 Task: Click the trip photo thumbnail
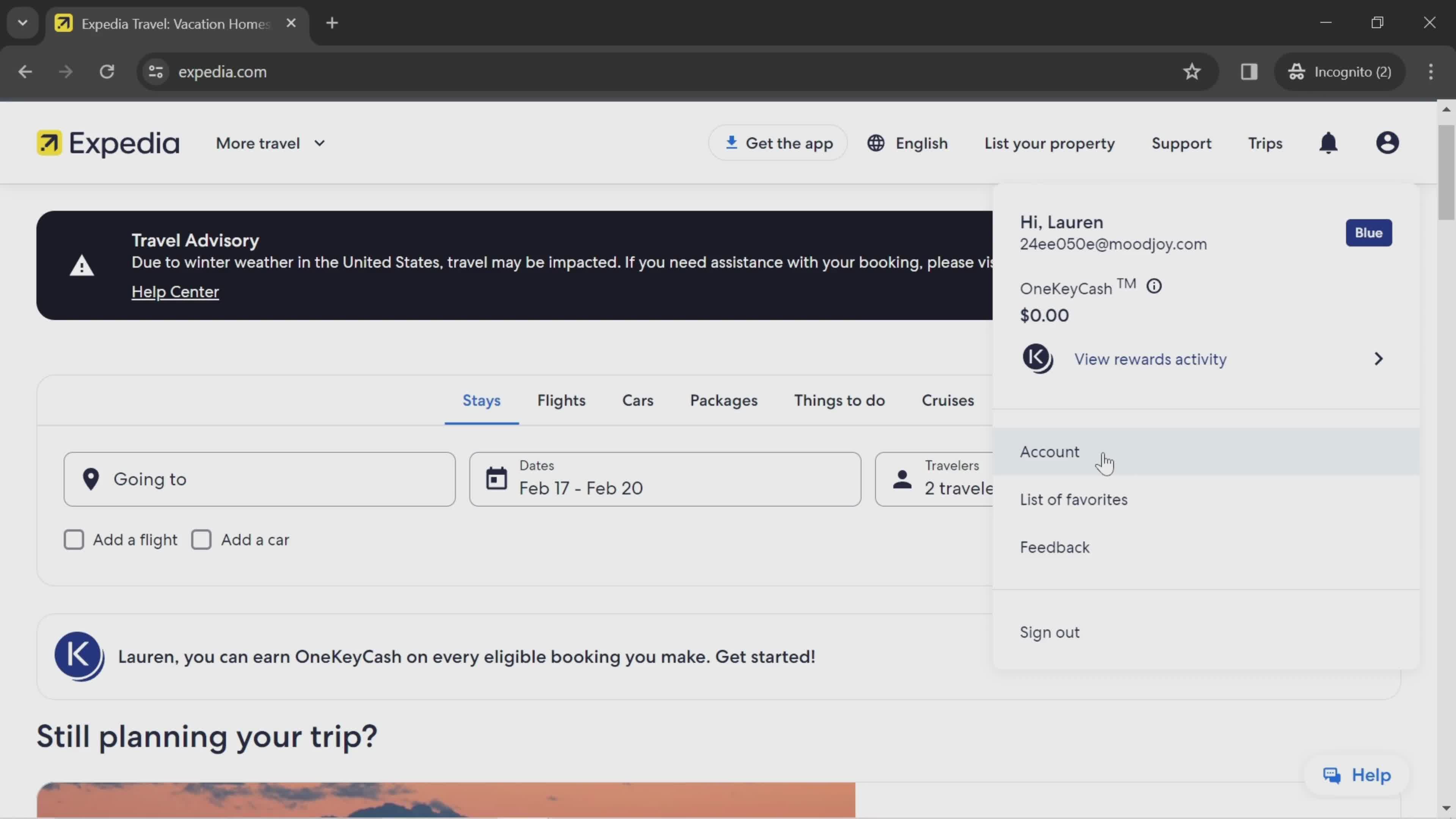click(x=446, y=800)
